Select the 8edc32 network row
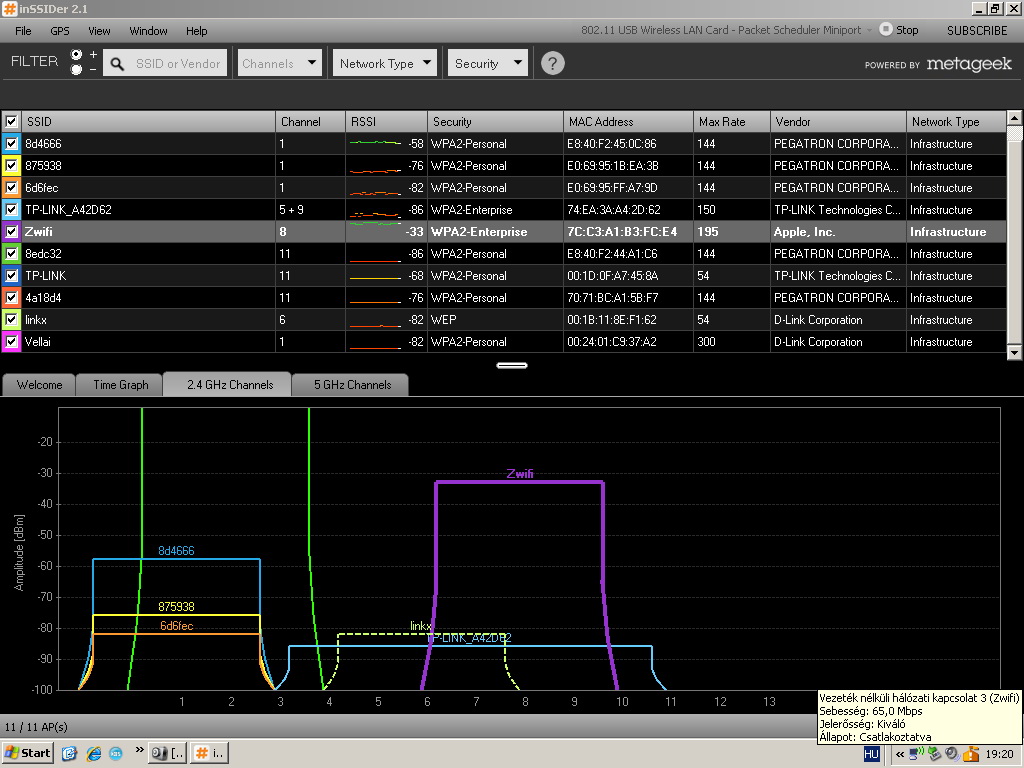This screenshot has height=768, width=1024. click(504, 253)
